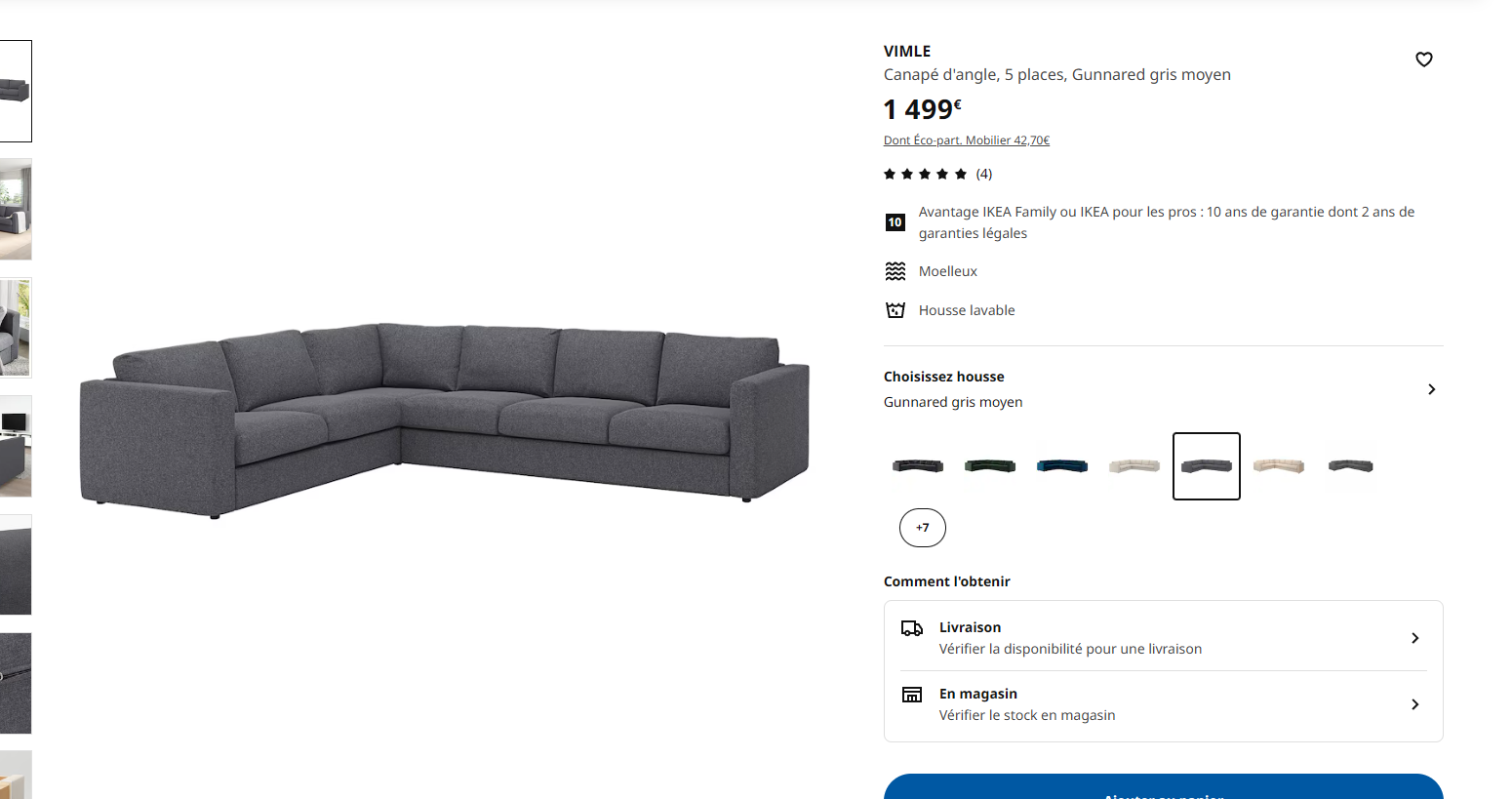Click the main VIMLE sofa product image
1512x799 pixels.
click(445, 419)
